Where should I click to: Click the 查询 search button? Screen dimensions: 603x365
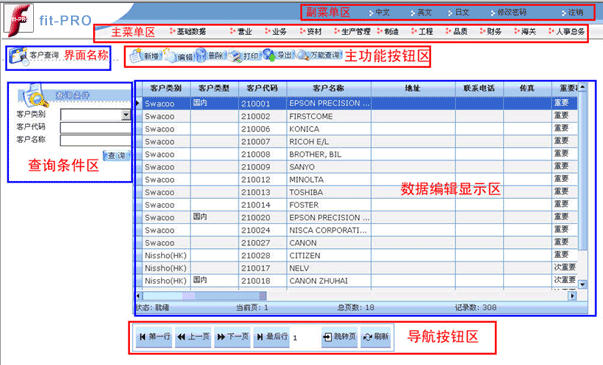[117, 155]
